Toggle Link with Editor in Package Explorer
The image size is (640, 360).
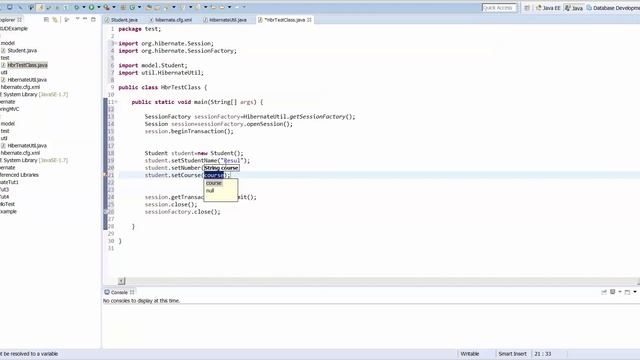(x=55, y=20)
